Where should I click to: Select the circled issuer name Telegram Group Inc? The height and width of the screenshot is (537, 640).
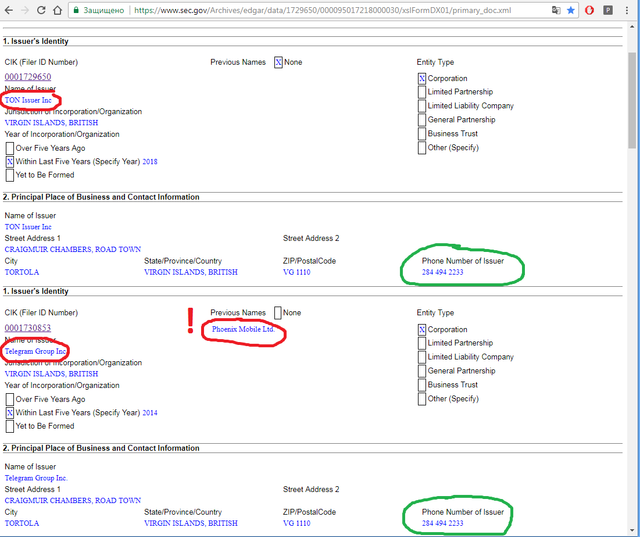(x=36, y=351)
